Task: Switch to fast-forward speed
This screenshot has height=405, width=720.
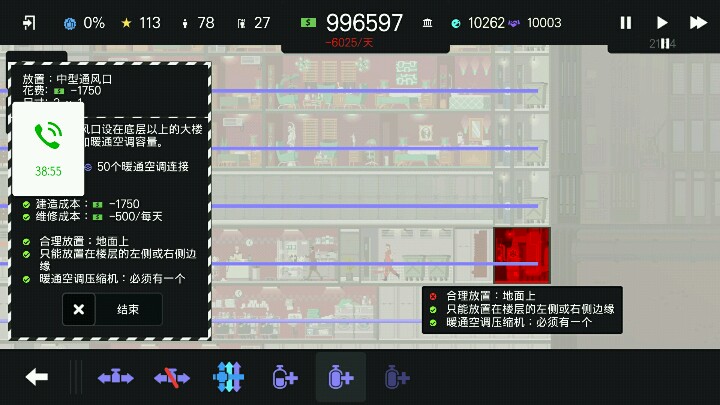Action: pyautogui.click(x=698, y=23)
